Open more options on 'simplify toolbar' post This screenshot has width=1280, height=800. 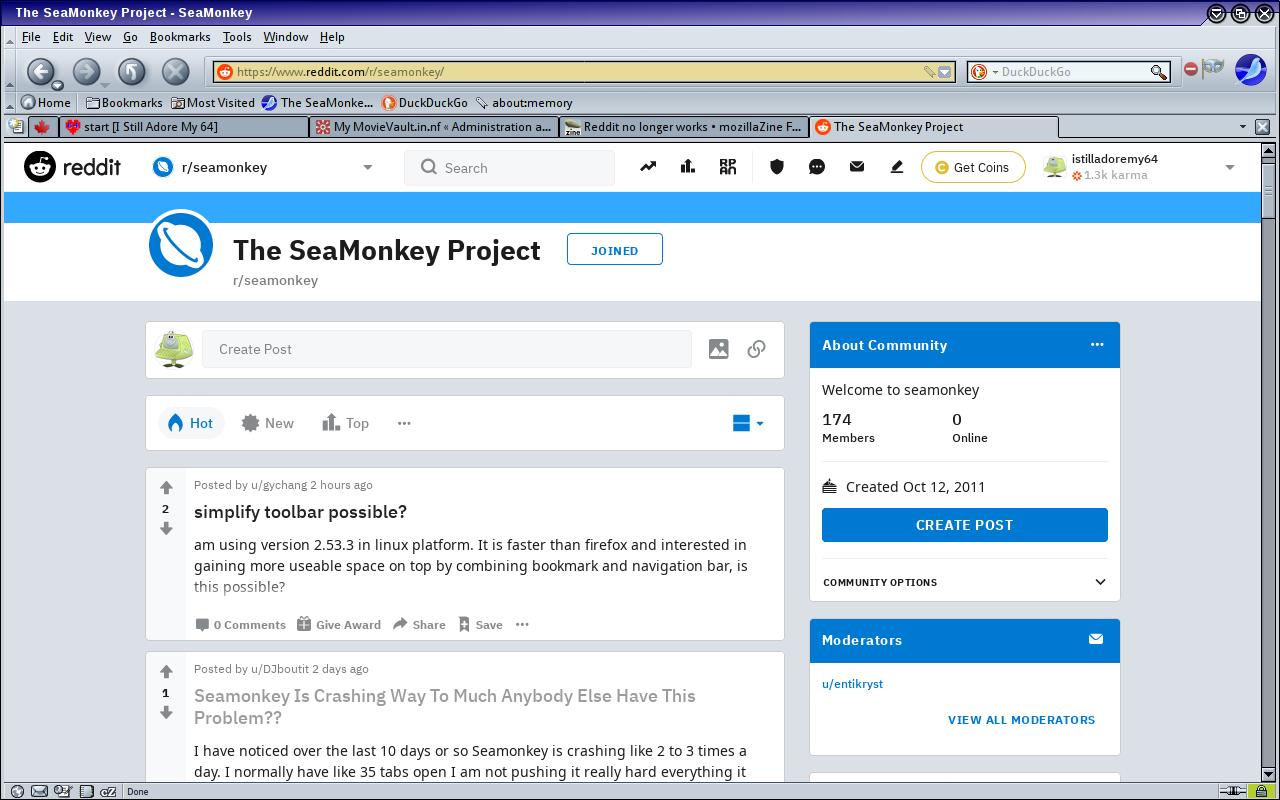click(x=522, y=624)
